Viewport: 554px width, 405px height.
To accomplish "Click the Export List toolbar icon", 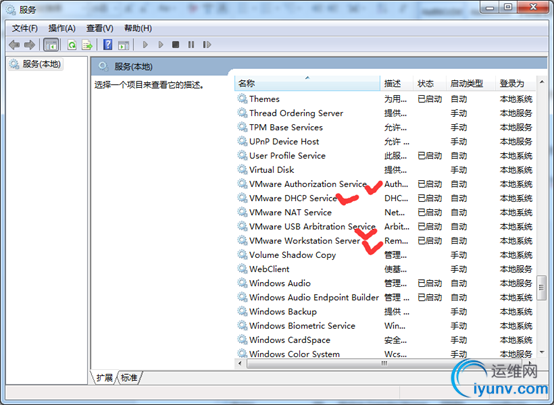I will (x=87, y=45).
